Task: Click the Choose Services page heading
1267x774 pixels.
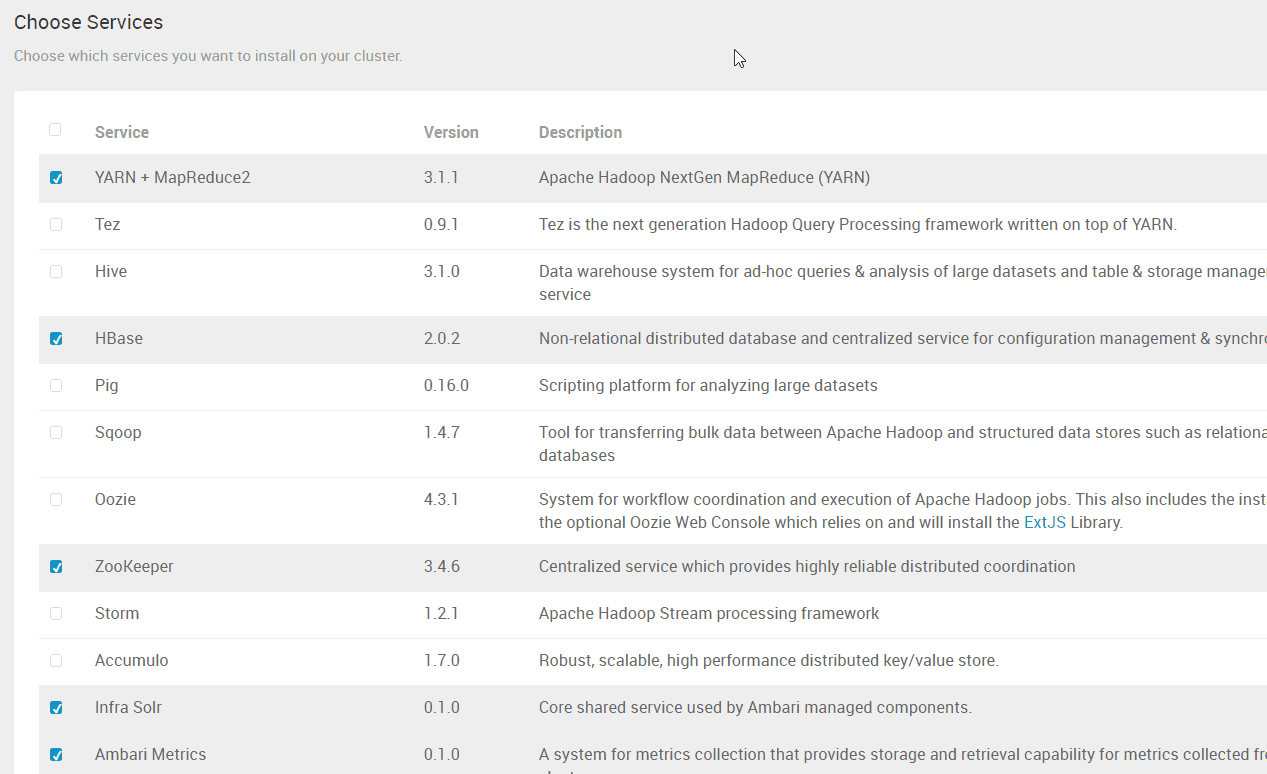Action: 88,22
